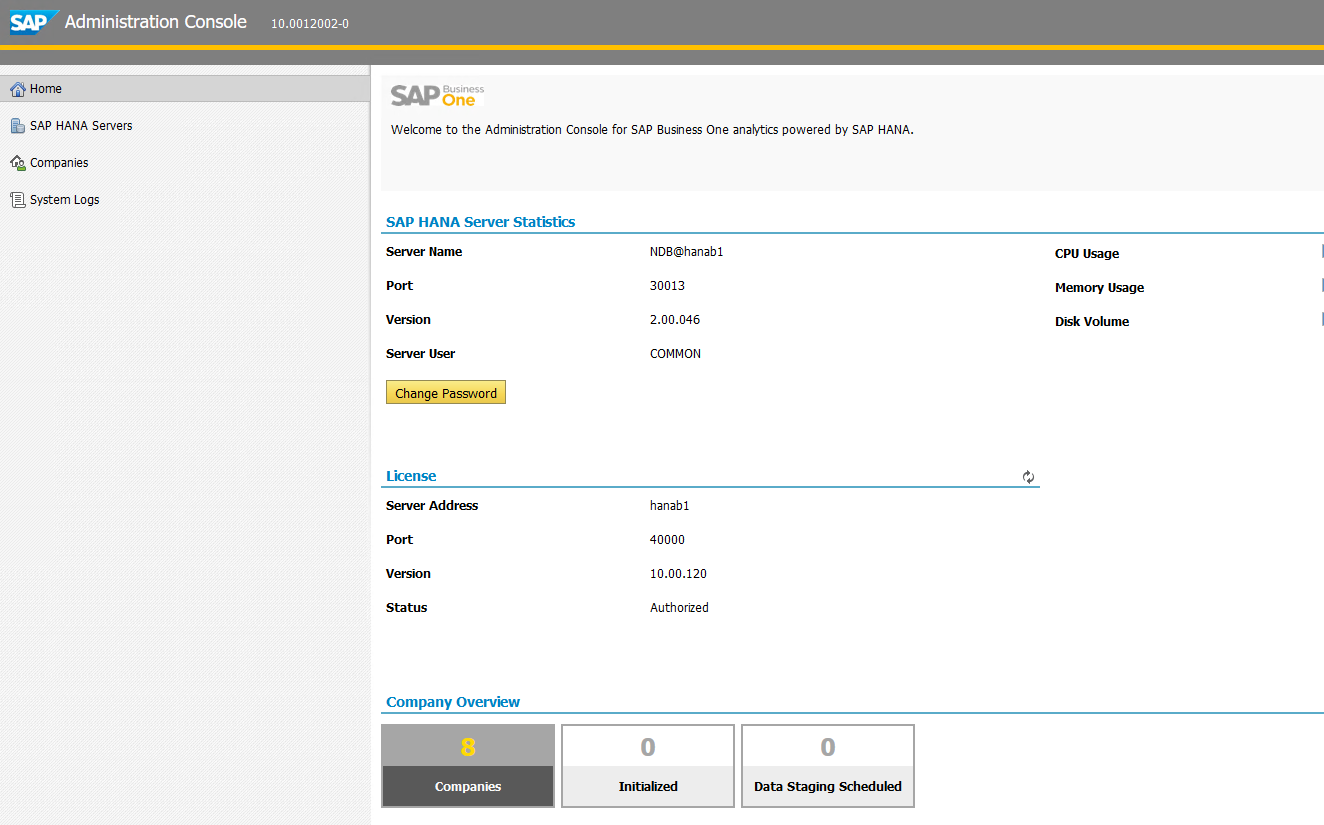Click the Companies sidebar icon

pos(17,163)
